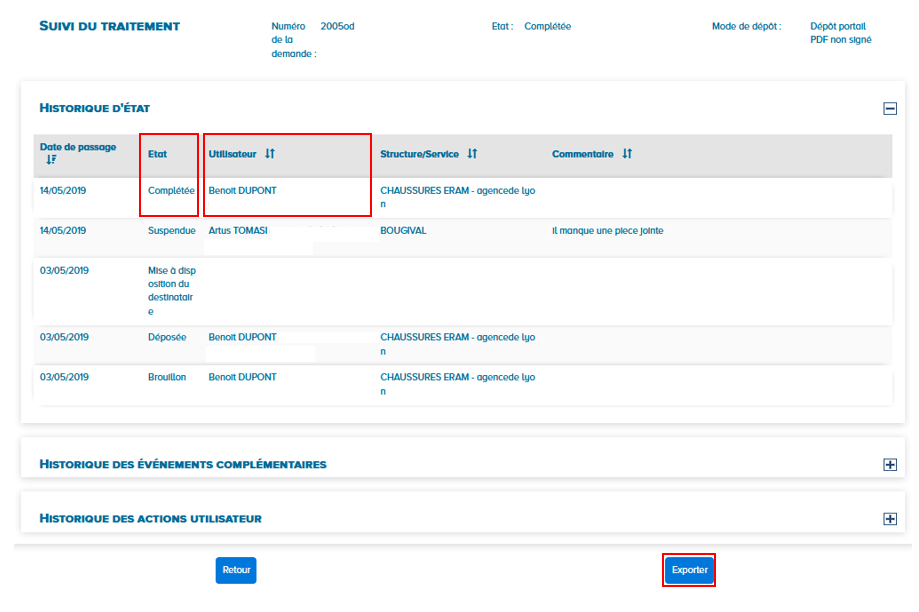
Task: Sort by Date de passage column icon
Action: point(51,160)
